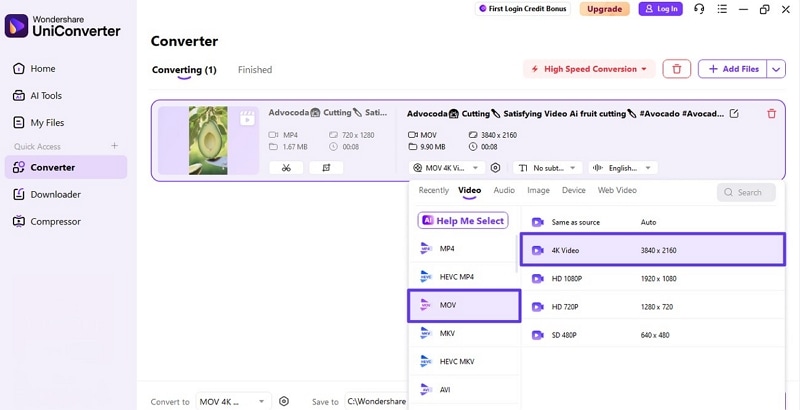Select HD 720P resolution option

(653, 307)
